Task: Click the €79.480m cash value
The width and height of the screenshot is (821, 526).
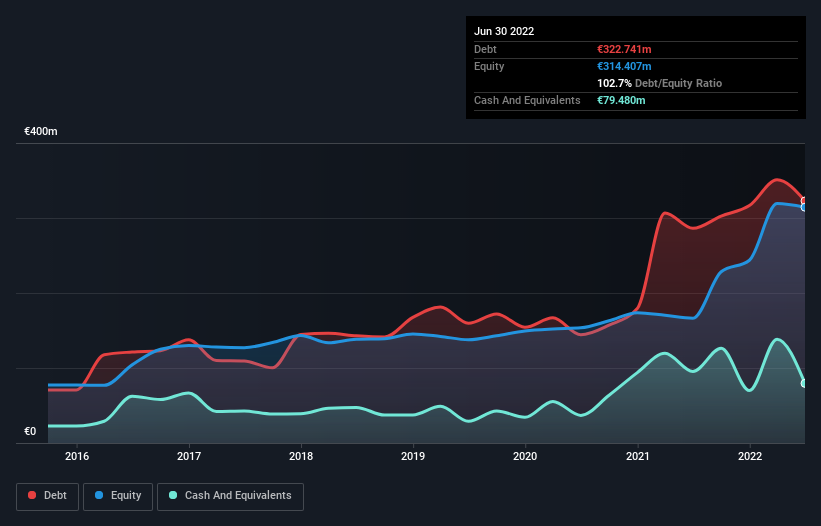Action: (x=621, y=100)
